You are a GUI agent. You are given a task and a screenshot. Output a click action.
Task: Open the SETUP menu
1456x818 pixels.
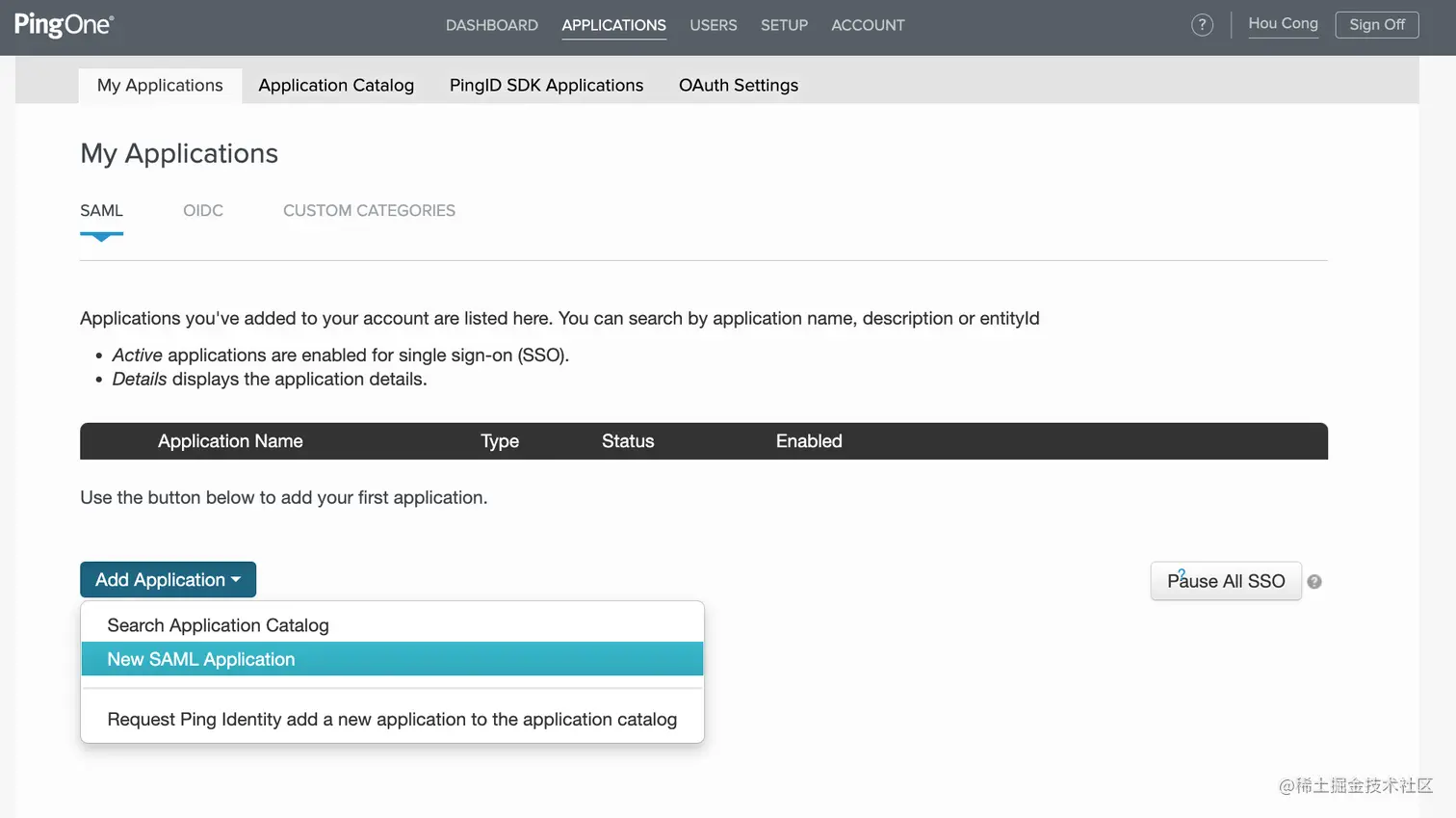coord(784,25)
